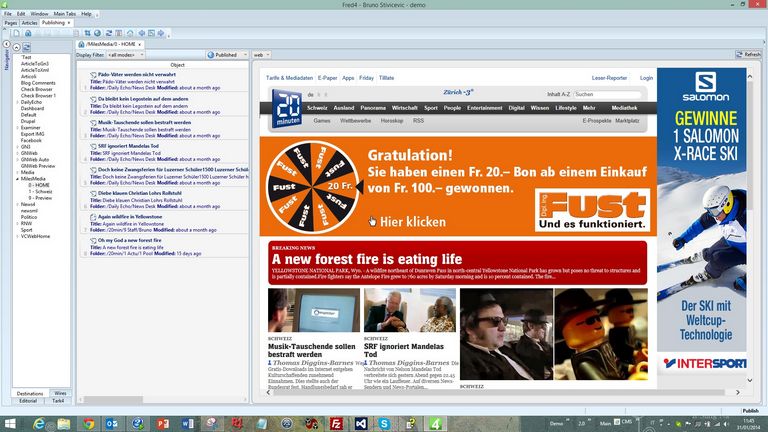768x432 pixels.
Task: Expand the Media tree node
Action: coord(17,172)
